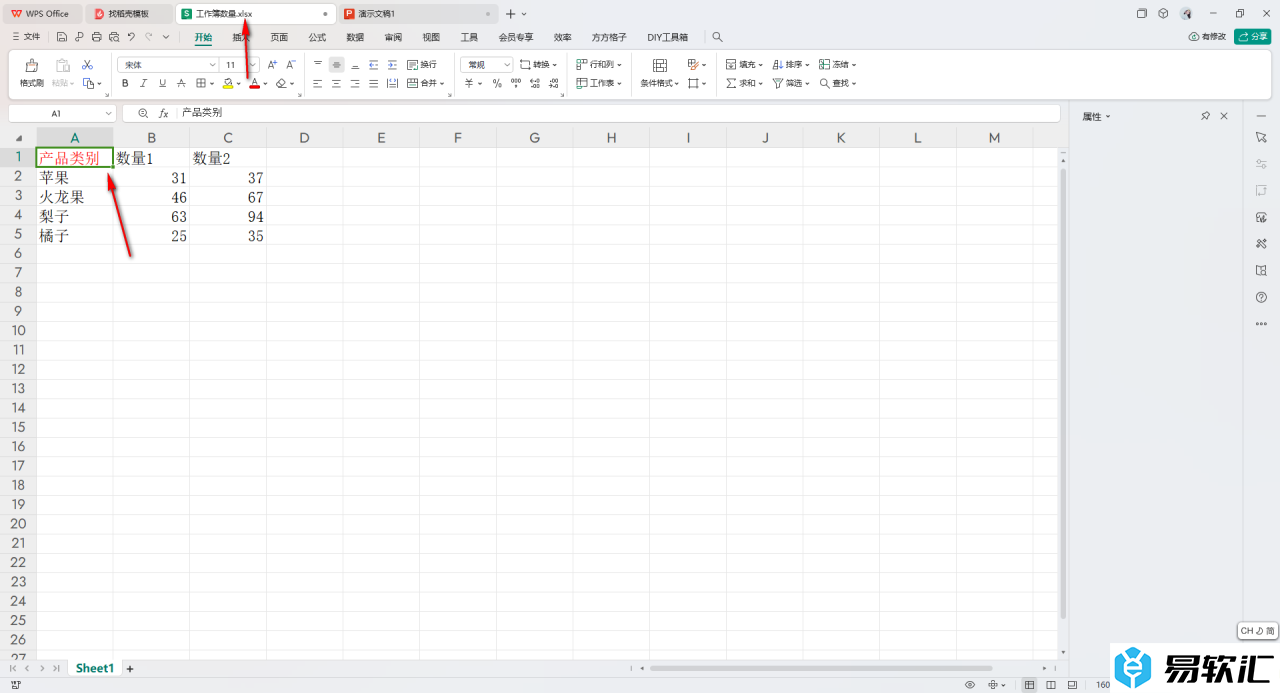Viewport: 1280px width, 693px height.
Task: Toggle Underline formatting
Action: click(x=162, y=83)
